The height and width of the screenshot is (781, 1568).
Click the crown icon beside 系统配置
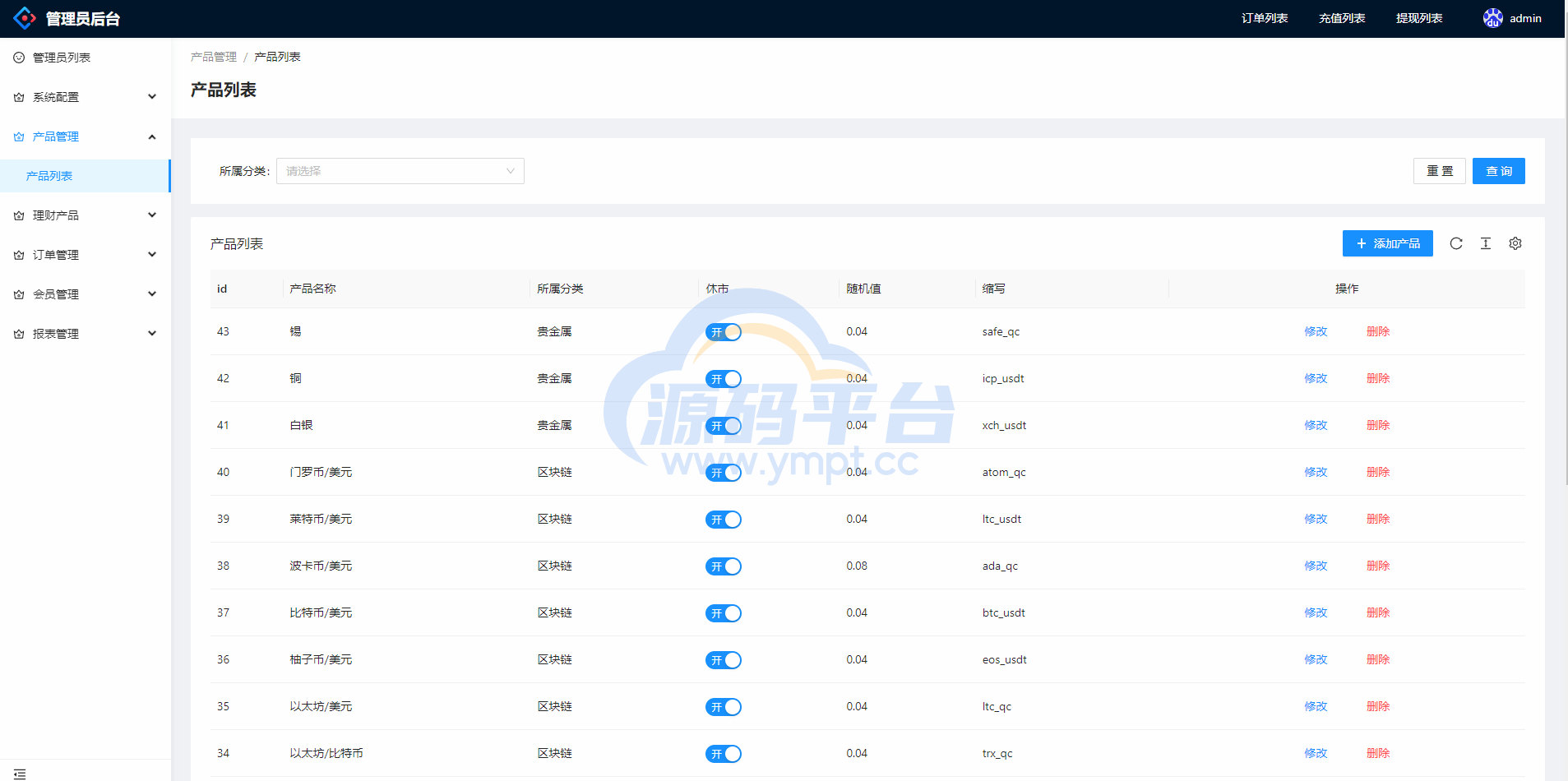(19, 97)
